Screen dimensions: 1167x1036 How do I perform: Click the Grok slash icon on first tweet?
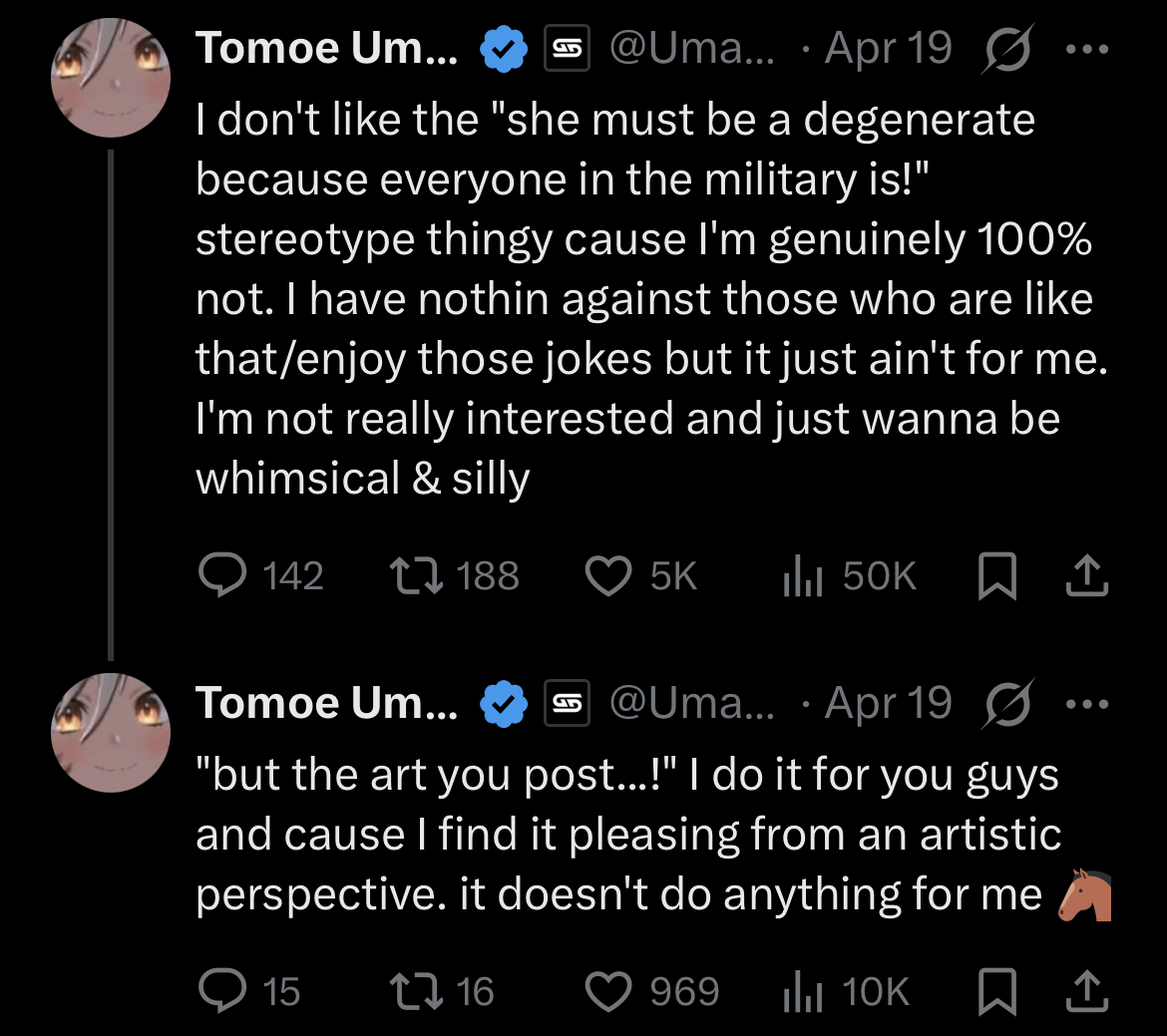click(x=1007, y=50)
